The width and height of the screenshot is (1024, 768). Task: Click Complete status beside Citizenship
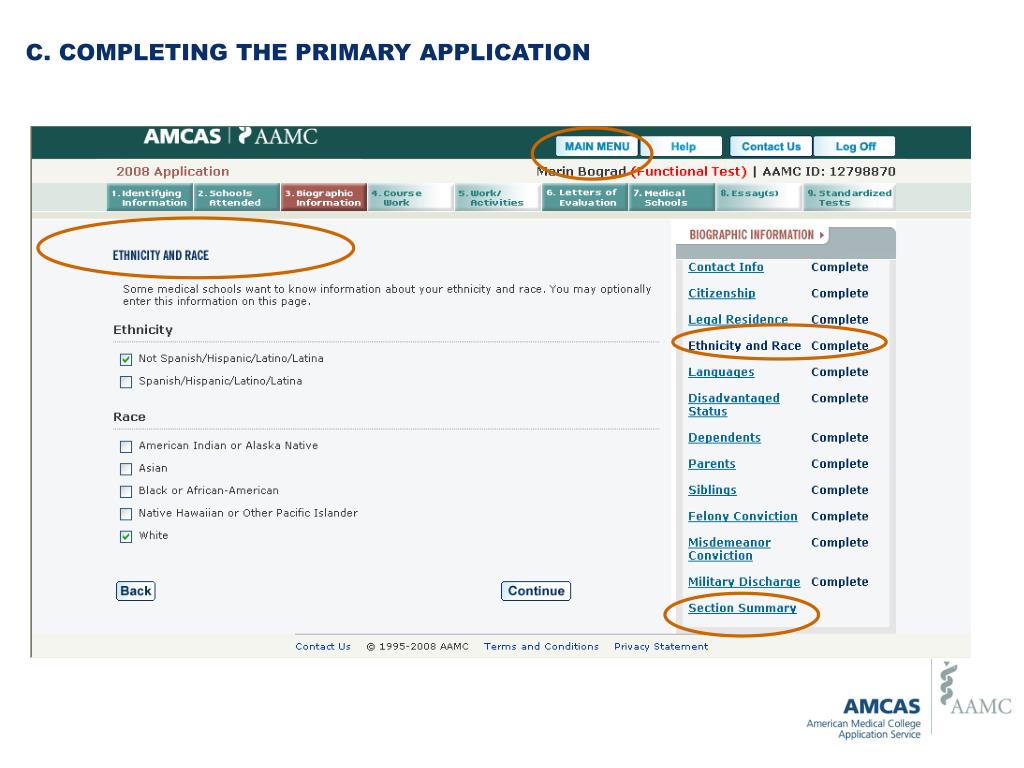coord(839,293)
